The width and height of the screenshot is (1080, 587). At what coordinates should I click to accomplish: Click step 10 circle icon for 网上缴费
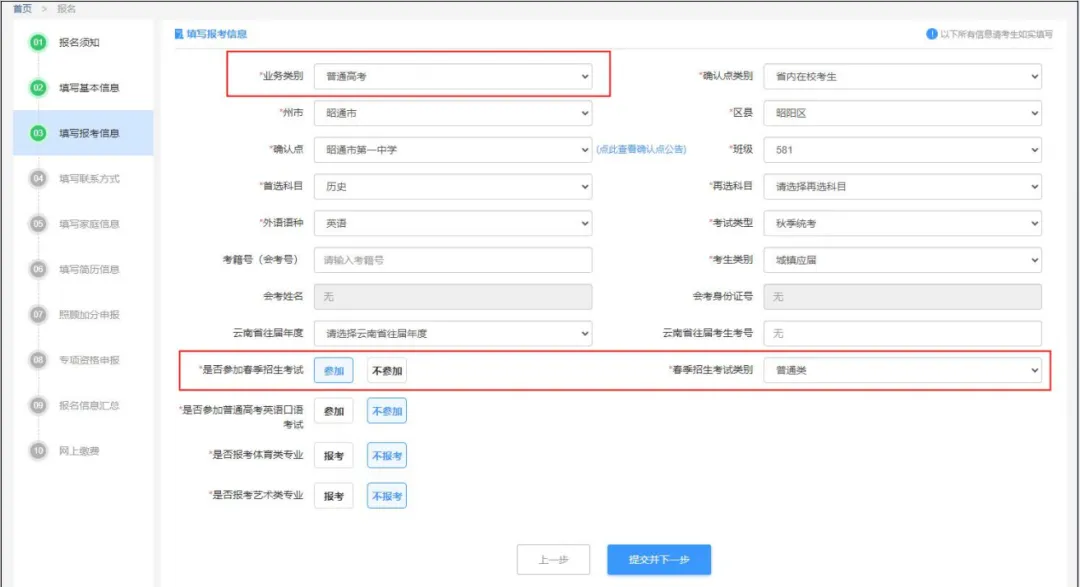(x=38, y=451)
